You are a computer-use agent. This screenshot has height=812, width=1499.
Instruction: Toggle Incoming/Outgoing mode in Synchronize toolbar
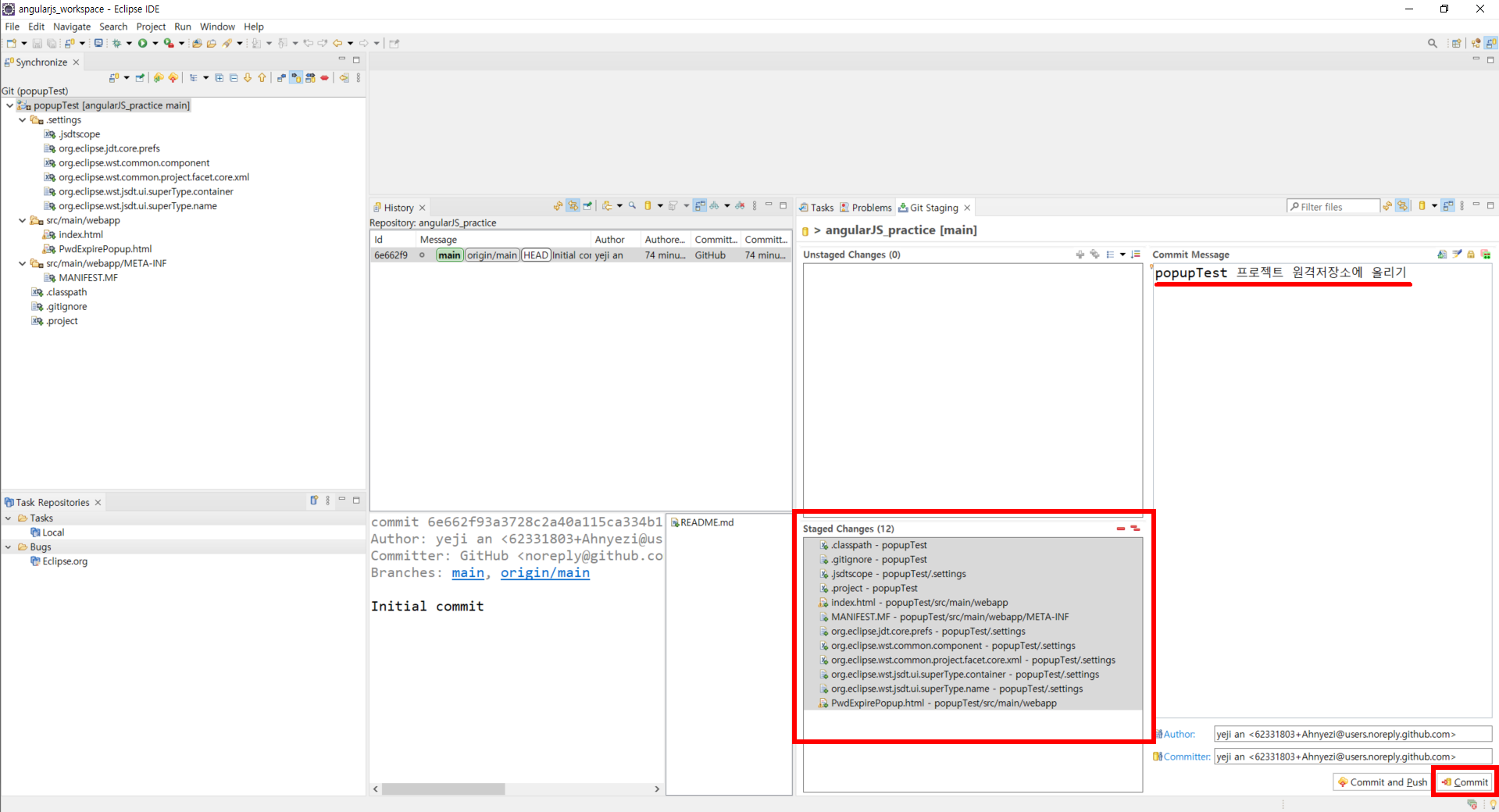[x=310, y=77]
